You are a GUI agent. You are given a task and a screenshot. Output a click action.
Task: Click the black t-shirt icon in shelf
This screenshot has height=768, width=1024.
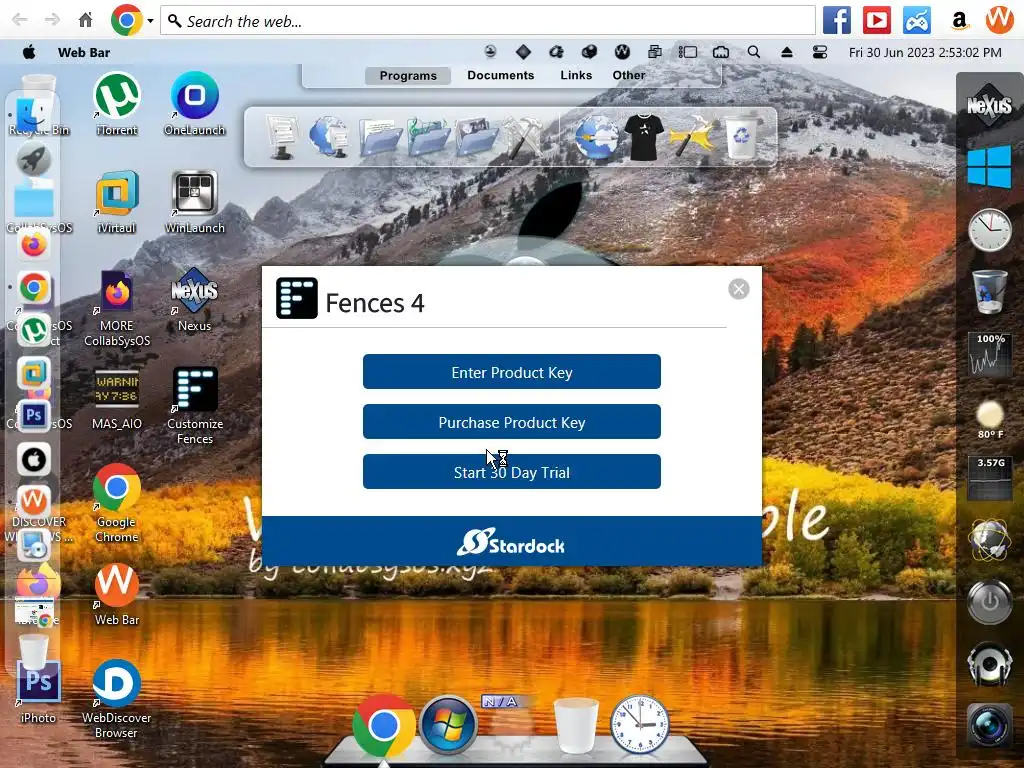644,136
